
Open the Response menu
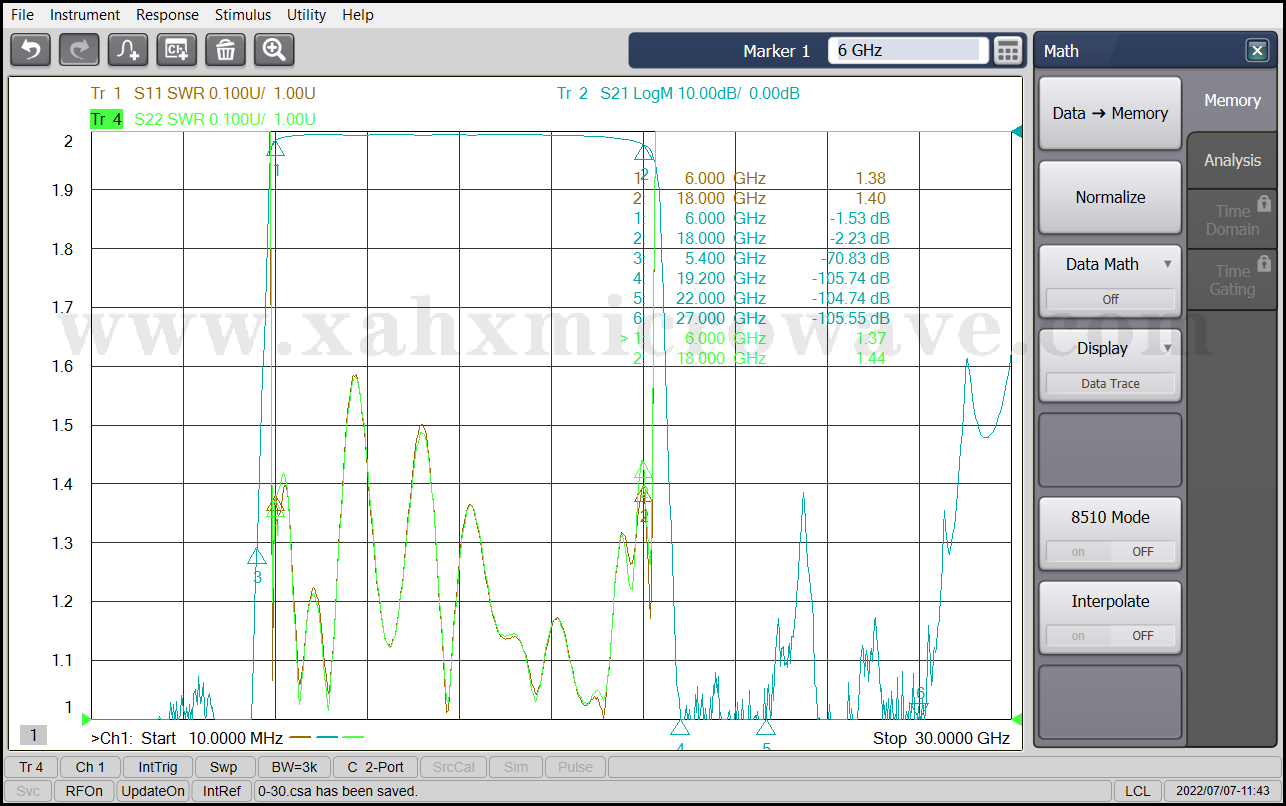tap(167, 15)
